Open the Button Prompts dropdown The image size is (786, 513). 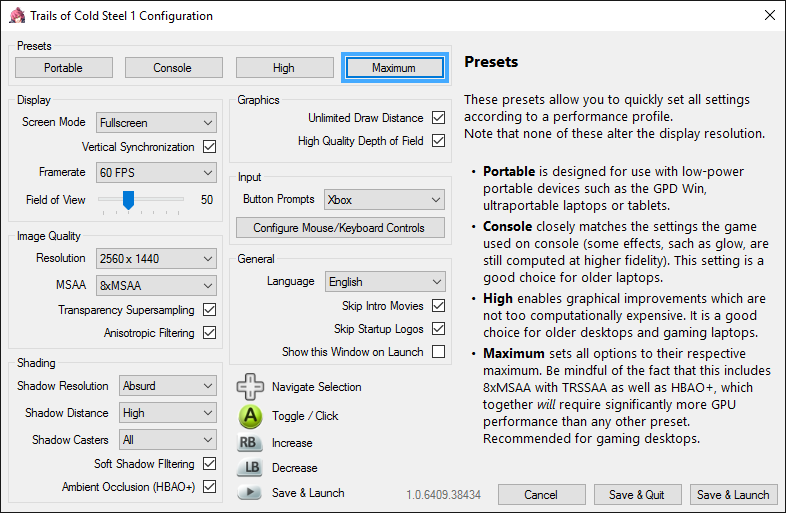pyautogui.click(x=384, y=200)
